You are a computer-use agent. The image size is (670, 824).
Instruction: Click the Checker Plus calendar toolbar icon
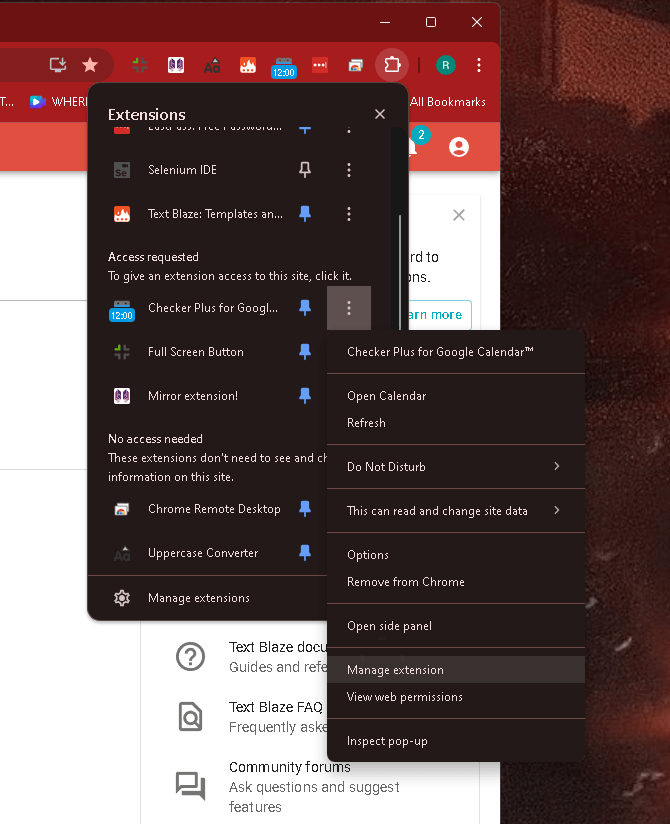[x=284, y=68]
